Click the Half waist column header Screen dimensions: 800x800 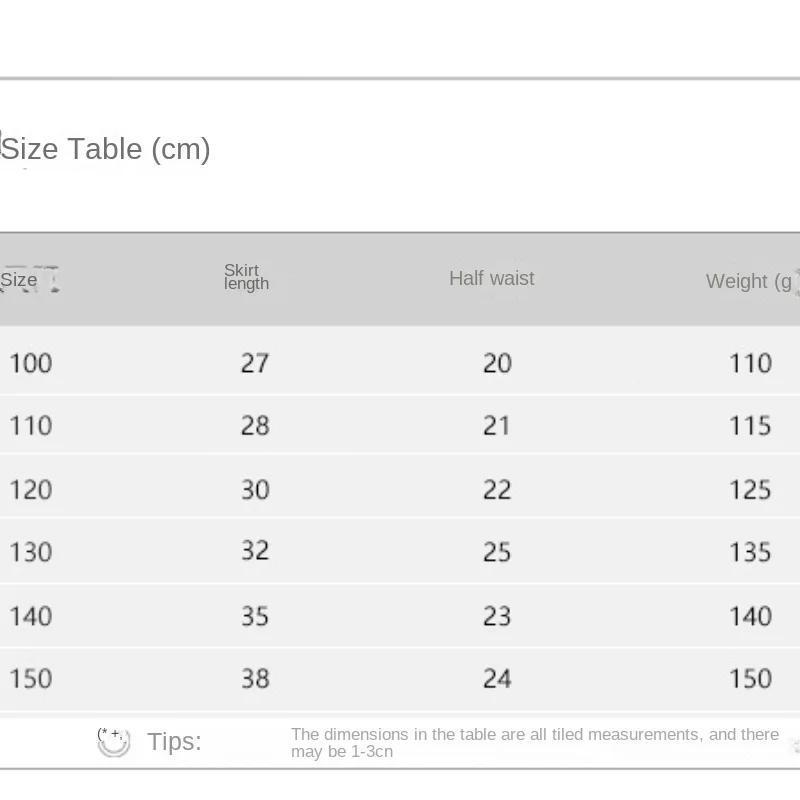[x=491, y=279]
